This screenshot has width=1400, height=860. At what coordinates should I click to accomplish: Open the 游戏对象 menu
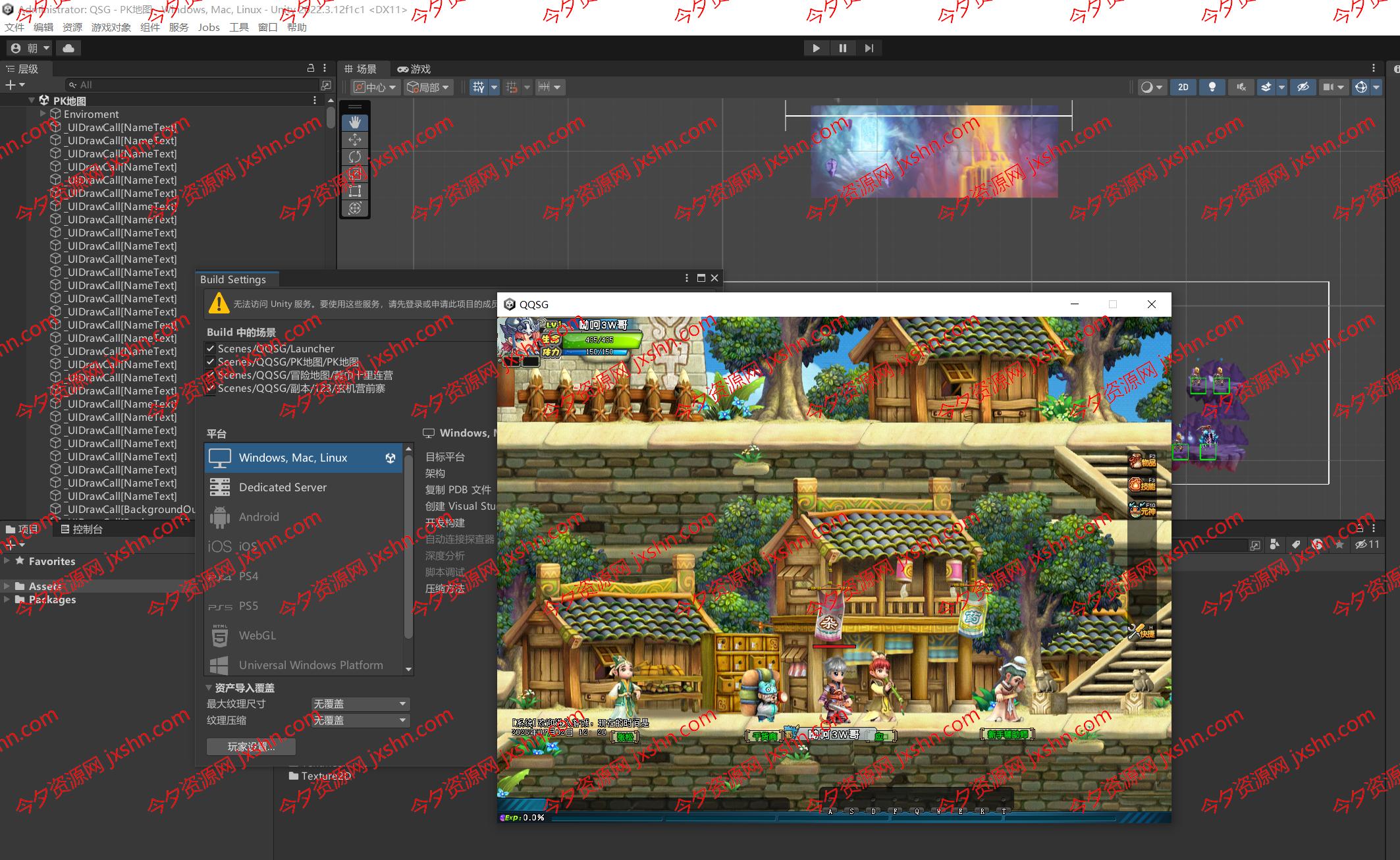tap(111, 27)
